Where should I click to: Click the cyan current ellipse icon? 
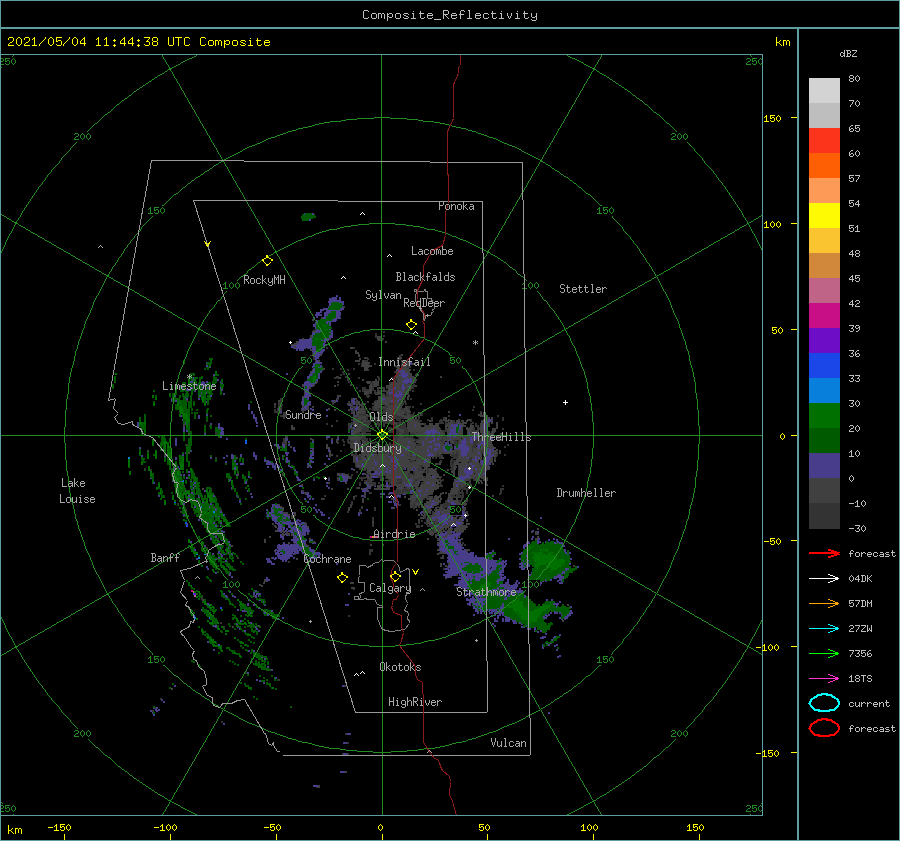tap(824, 703)
